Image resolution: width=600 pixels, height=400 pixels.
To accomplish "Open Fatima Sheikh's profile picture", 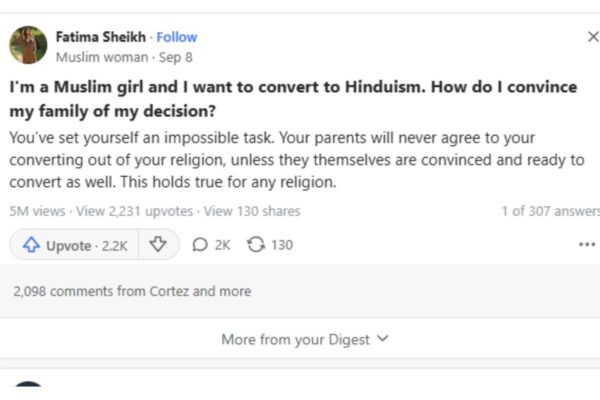I will tap(28, 45).
